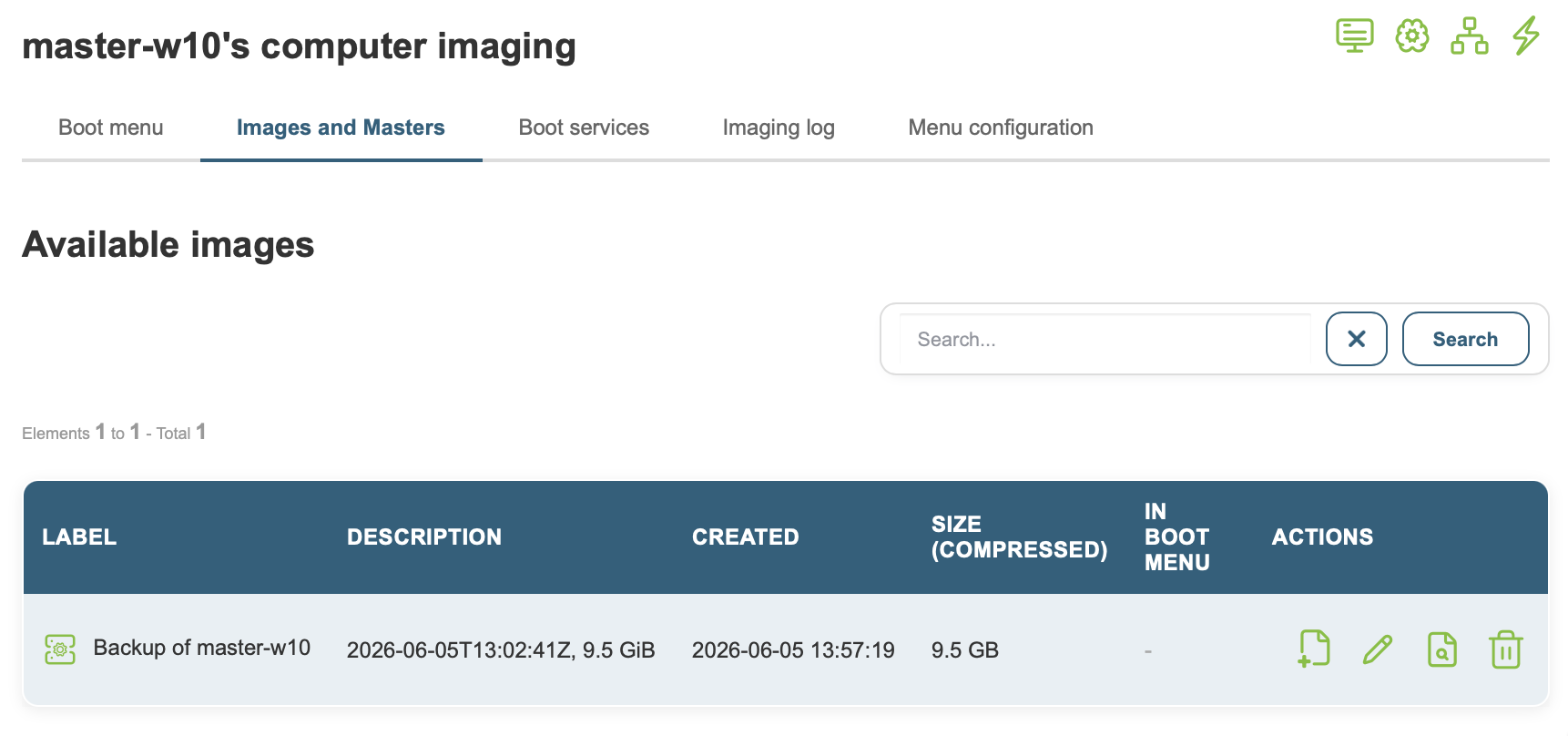Switch to the Boot menu tab
This screenshot has height=736, width=1568.
click(111, 128)
